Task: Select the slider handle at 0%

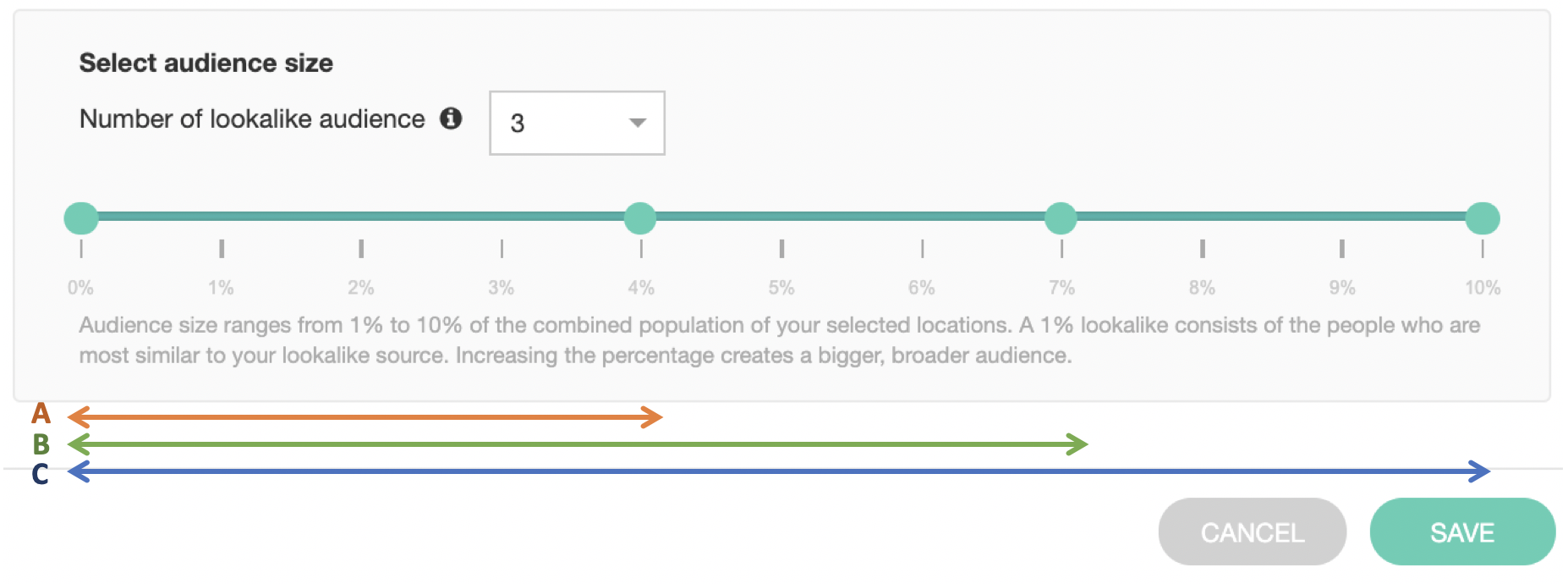Action: [x=81, y=218]
